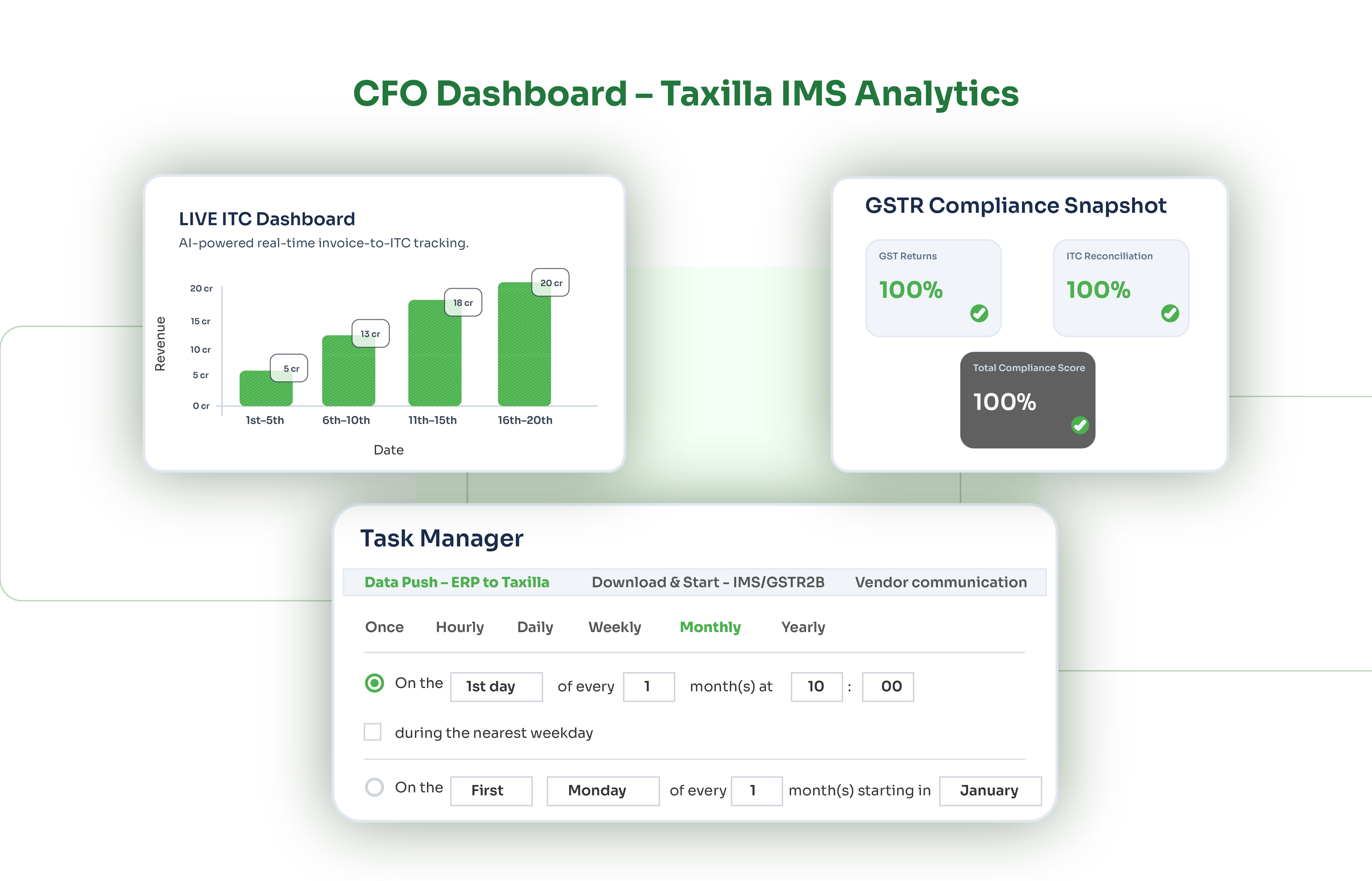
Task: Open the 'First' ordinal dropdown
Action: coord(491,791)
